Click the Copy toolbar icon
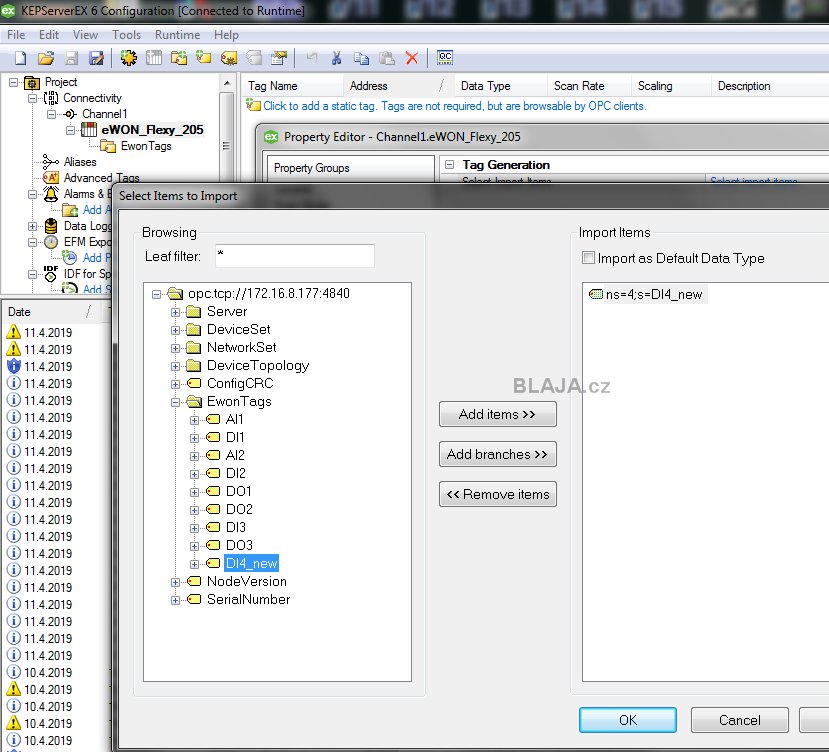The image size is (829, 752). [362, 58]
